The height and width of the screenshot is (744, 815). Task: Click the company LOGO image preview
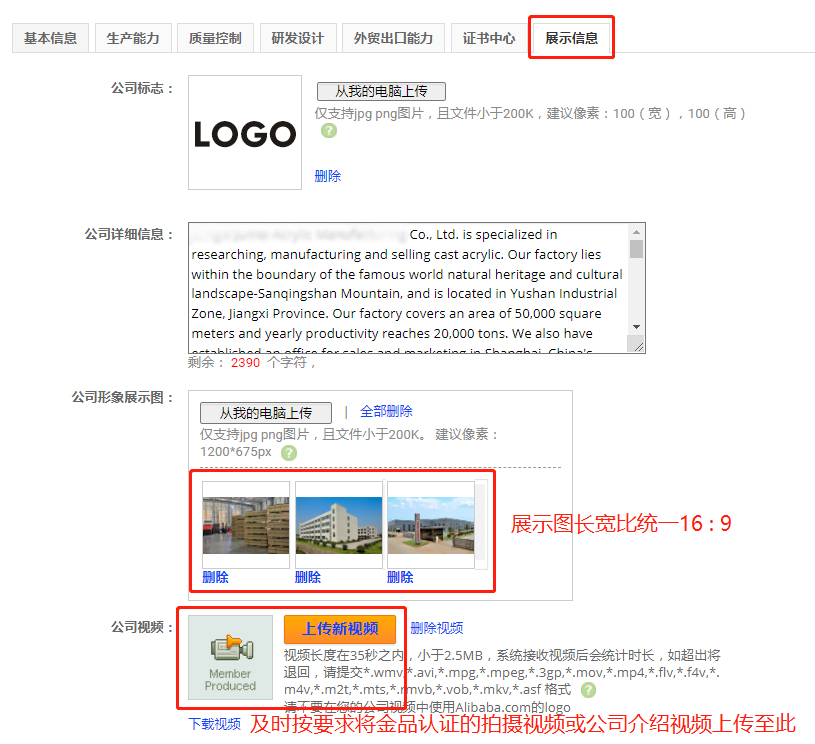pos(244,133)
